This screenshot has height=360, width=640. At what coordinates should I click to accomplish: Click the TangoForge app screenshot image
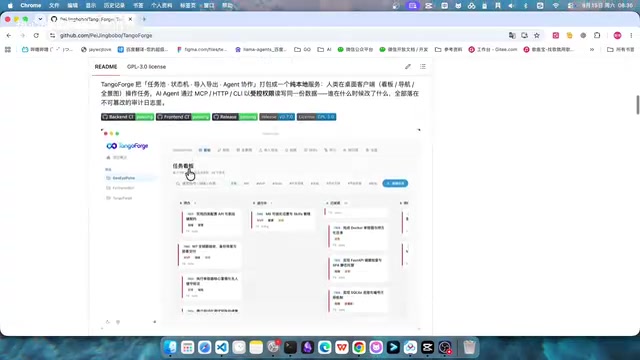261,229
